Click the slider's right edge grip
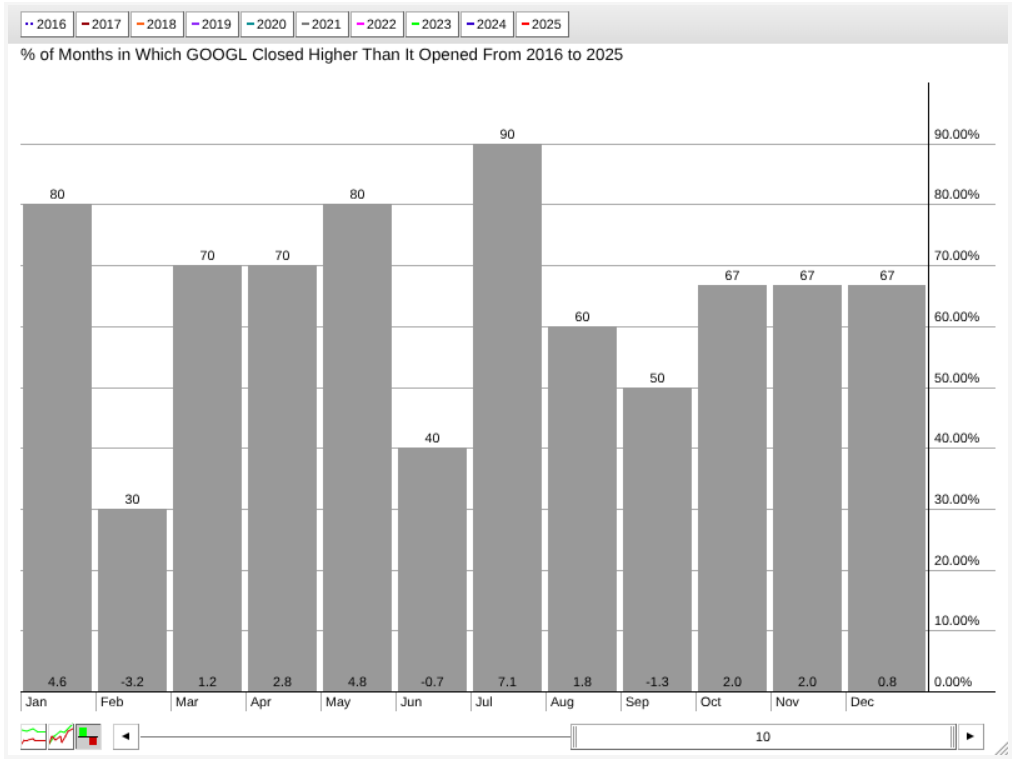 point(952,738)
